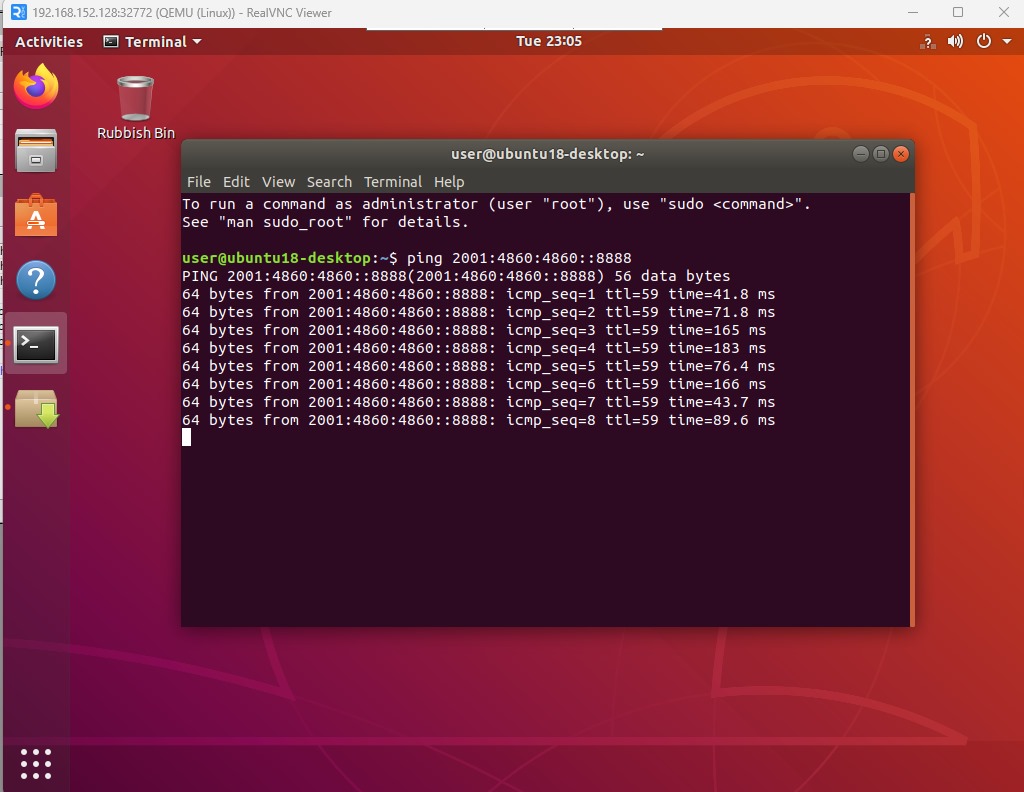Open the Edit menu in Terminal
This screenshot has width=1024, height=792.
[x=236, y=182]
